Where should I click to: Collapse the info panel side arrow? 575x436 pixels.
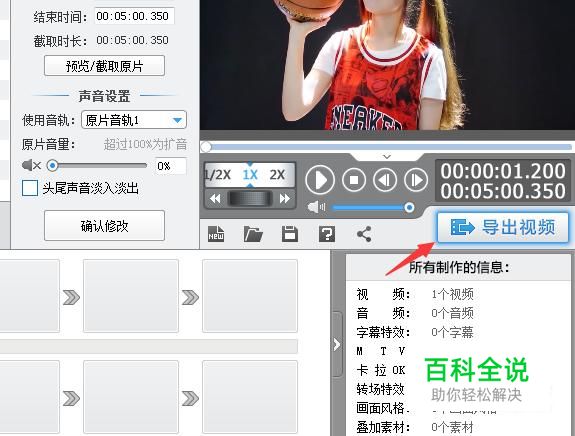click(x=337, y=344)
